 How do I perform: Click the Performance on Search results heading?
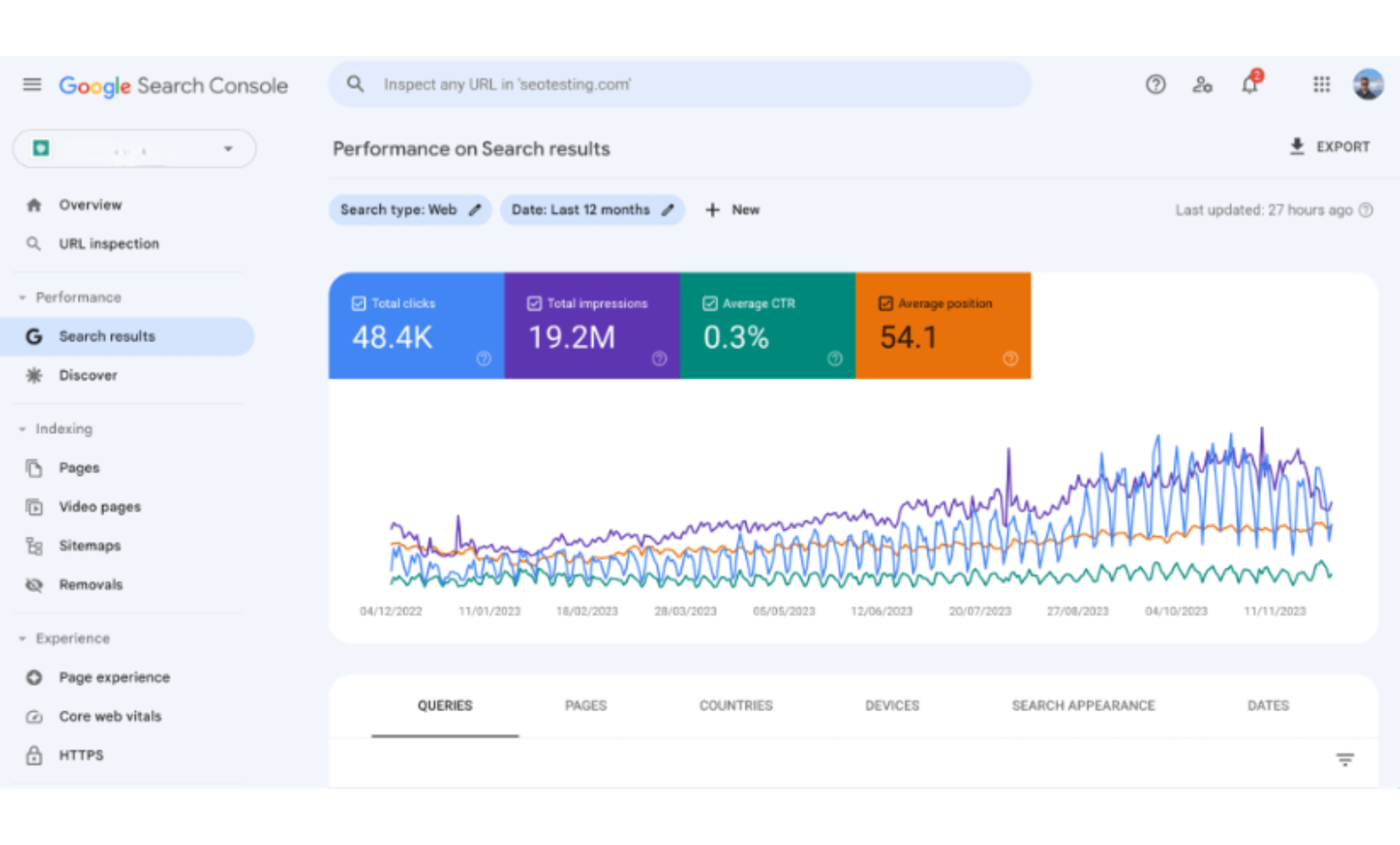coord(472,149)
